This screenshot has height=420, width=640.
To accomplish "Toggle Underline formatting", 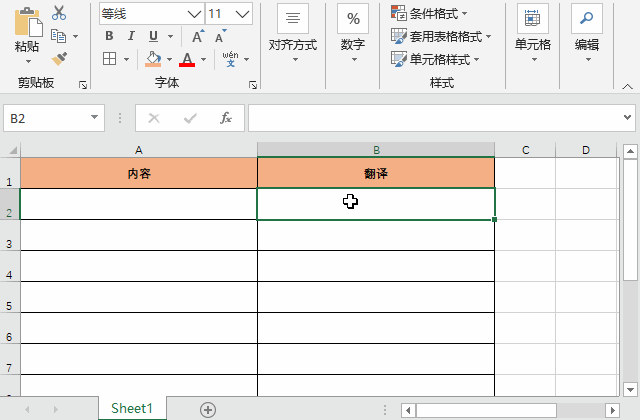I will tap(153, 36).
